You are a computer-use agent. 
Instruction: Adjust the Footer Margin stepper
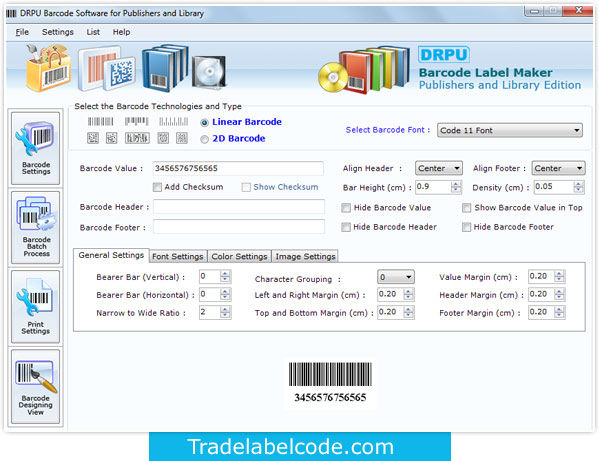point(559,312)
